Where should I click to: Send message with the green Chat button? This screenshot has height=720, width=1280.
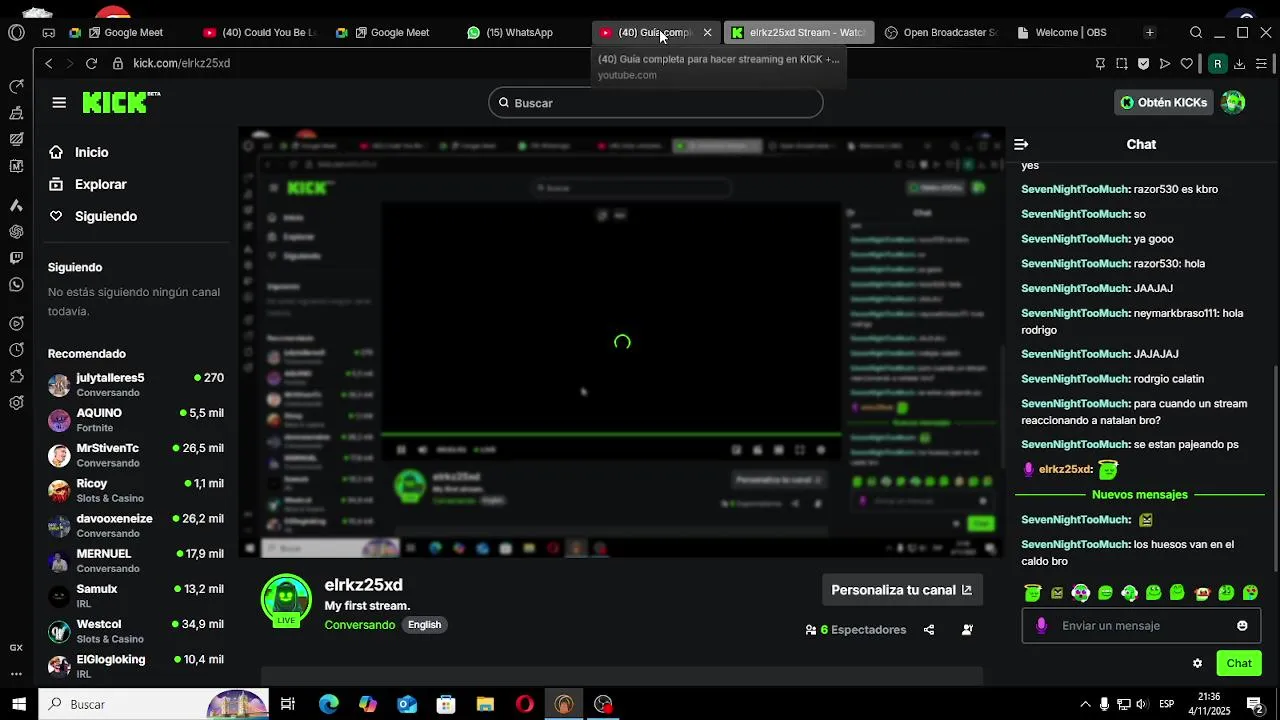(x=1239, y=663)
